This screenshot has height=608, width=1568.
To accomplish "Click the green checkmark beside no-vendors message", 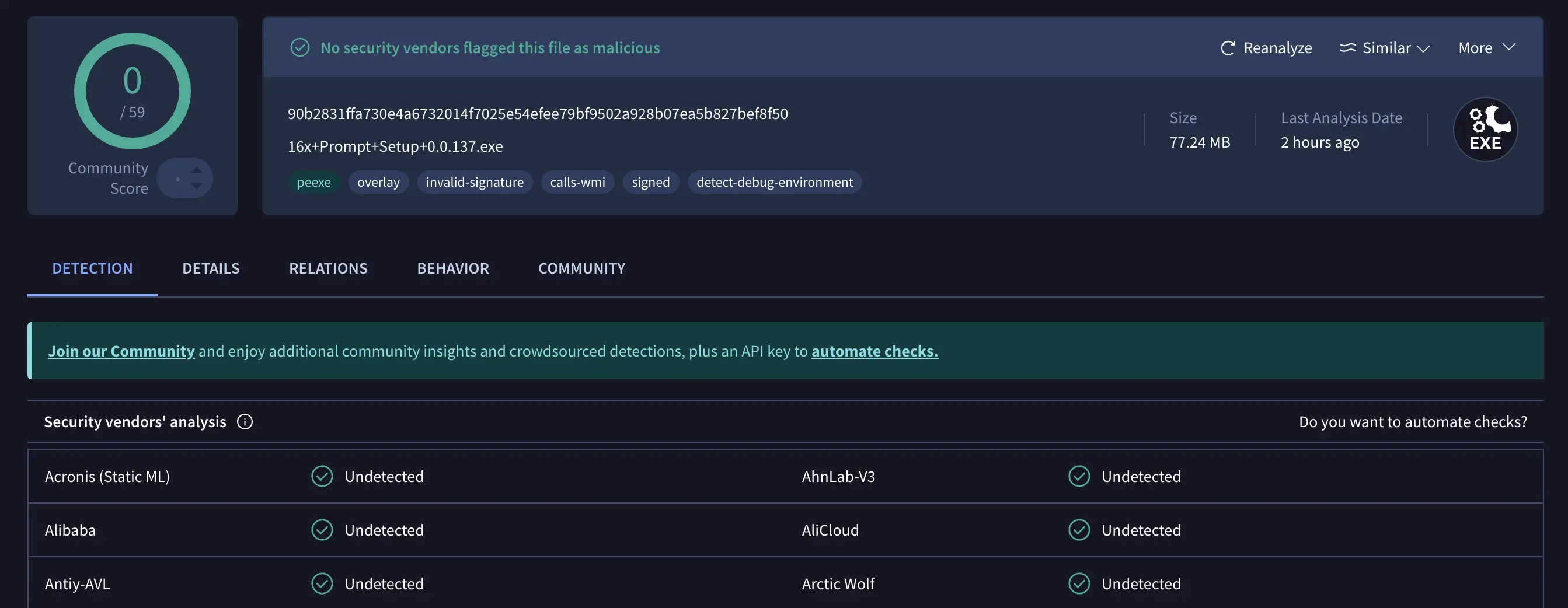I will click(x=299, y=47).
